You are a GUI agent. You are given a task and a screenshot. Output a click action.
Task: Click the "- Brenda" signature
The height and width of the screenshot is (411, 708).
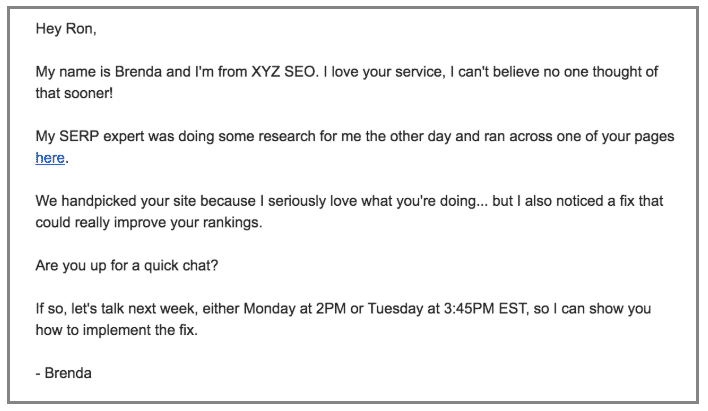pyautogui.click(x=64, y=374)
